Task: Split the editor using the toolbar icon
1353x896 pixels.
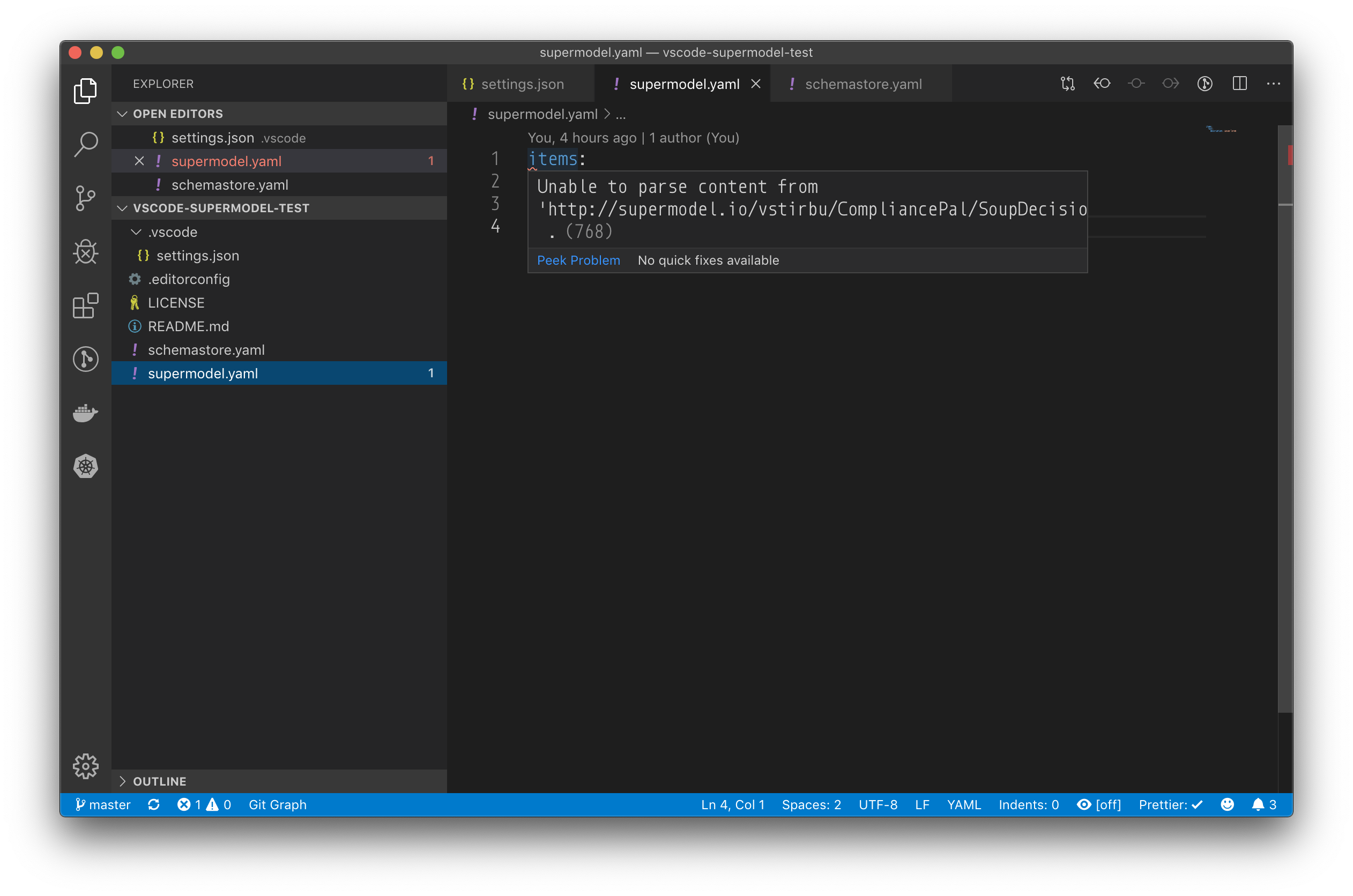Action: tap(1240, 84)
